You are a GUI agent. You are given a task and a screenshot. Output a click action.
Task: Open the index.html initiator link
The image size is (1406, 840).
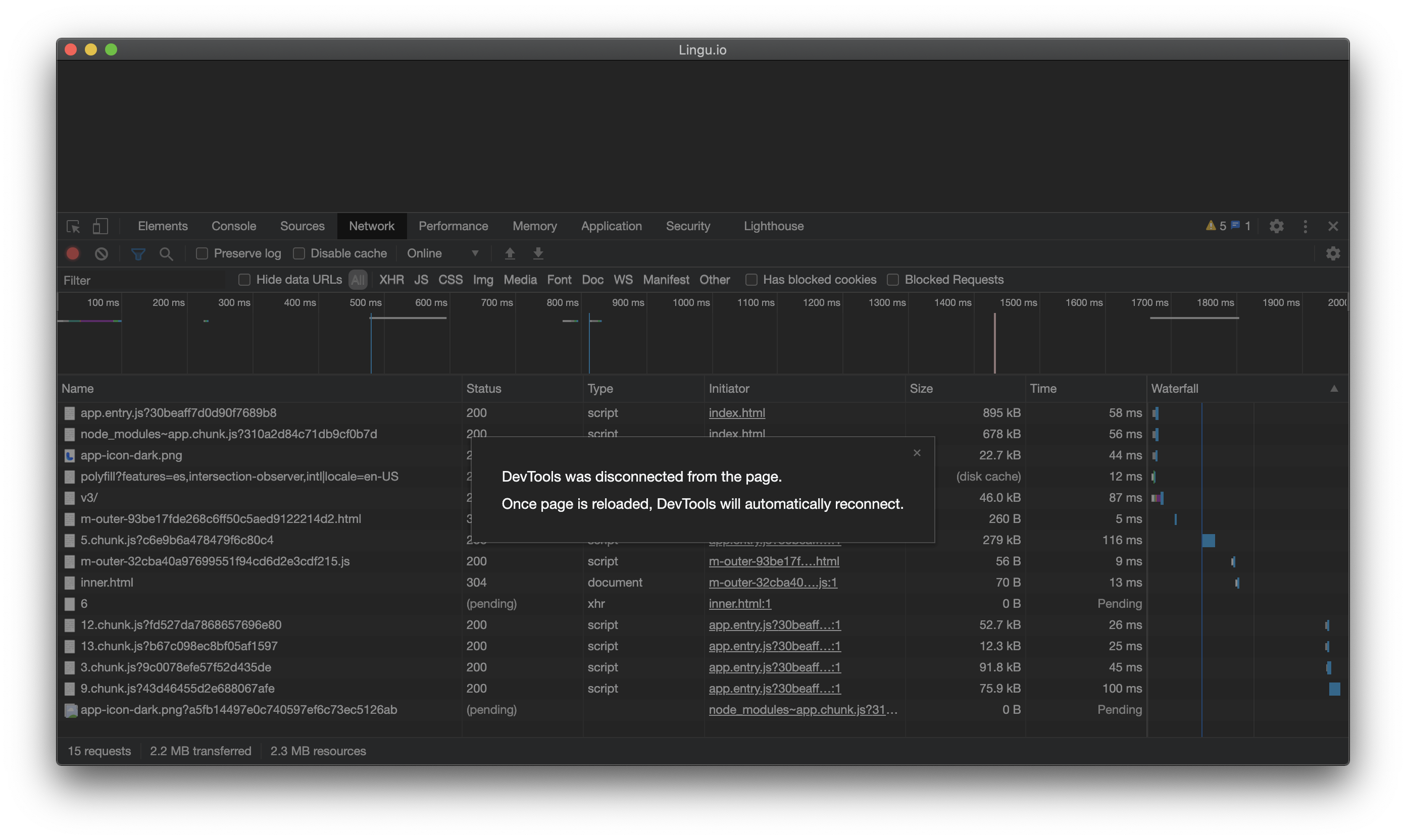point(737,412)
